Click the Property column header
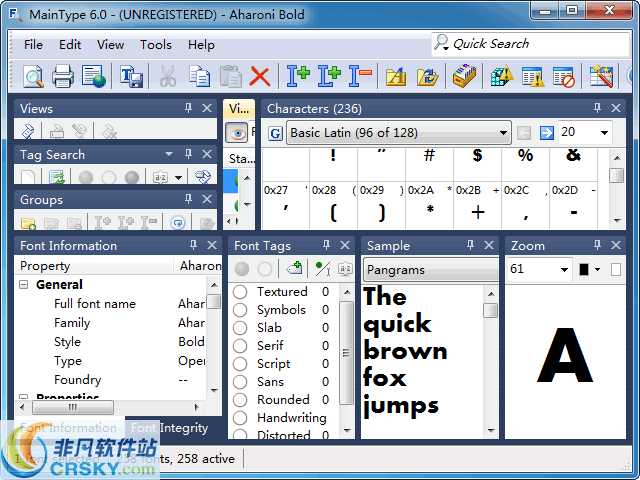 pyautogui.click(x=94, y=266)
